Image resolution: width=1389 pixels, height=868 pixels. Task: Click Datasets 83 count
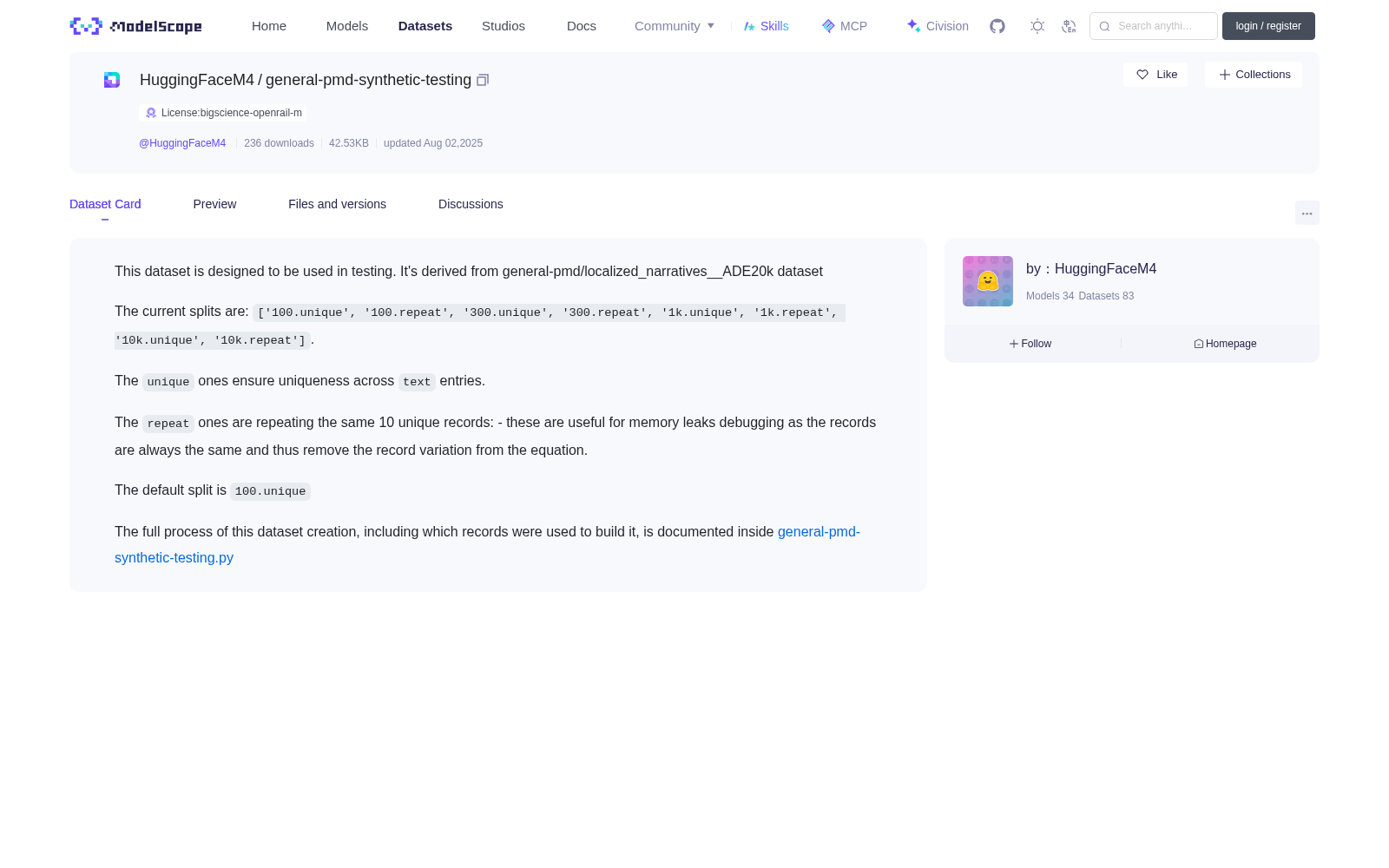click(1106, 296)
